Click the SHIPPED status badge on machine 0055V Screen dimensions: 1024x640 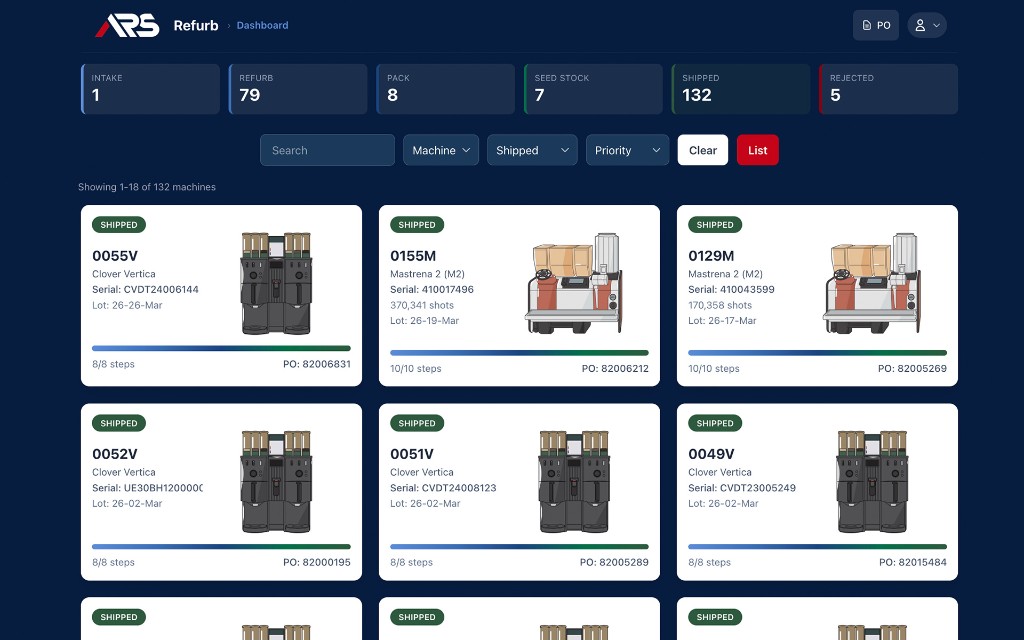point(118,225)
